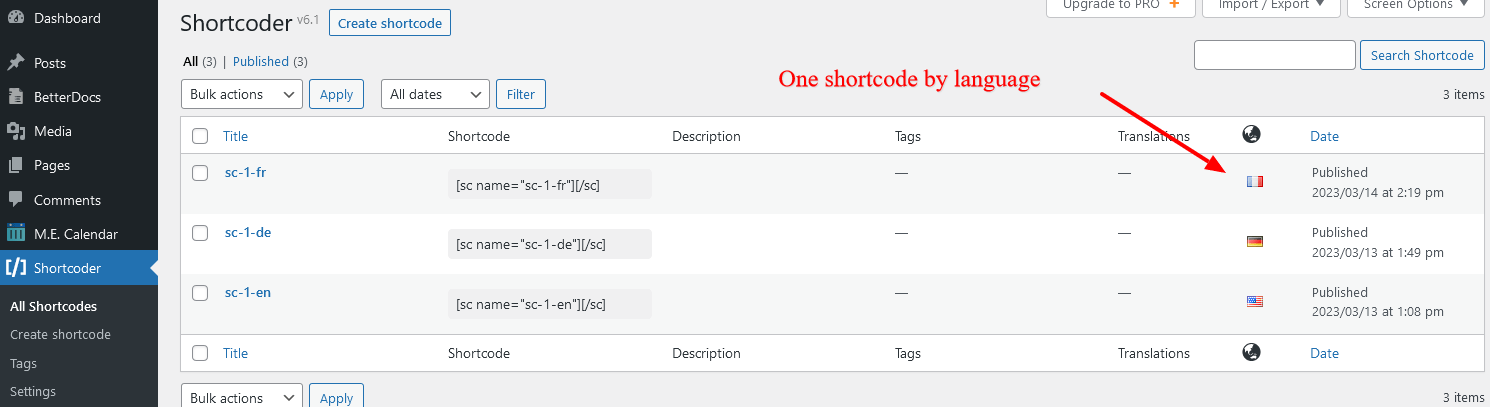Expand the Import / Export menu
The image size is (1490, 407).
tap(1265, 6)
